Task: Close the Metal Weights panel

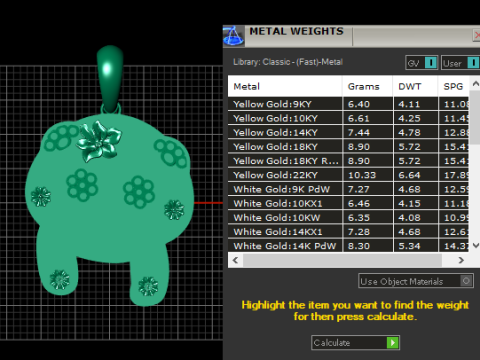Action: coord(477,35)
